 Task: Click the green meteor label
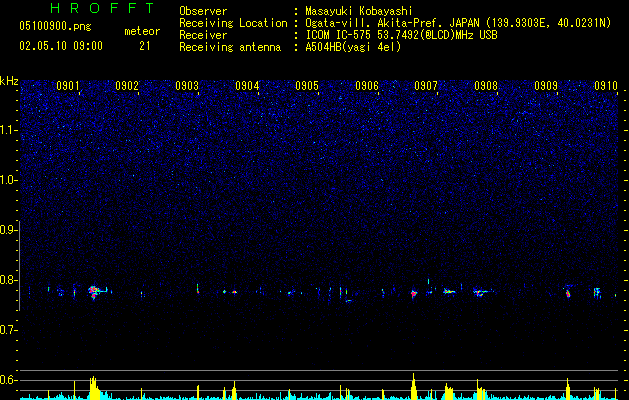(142, 31)
